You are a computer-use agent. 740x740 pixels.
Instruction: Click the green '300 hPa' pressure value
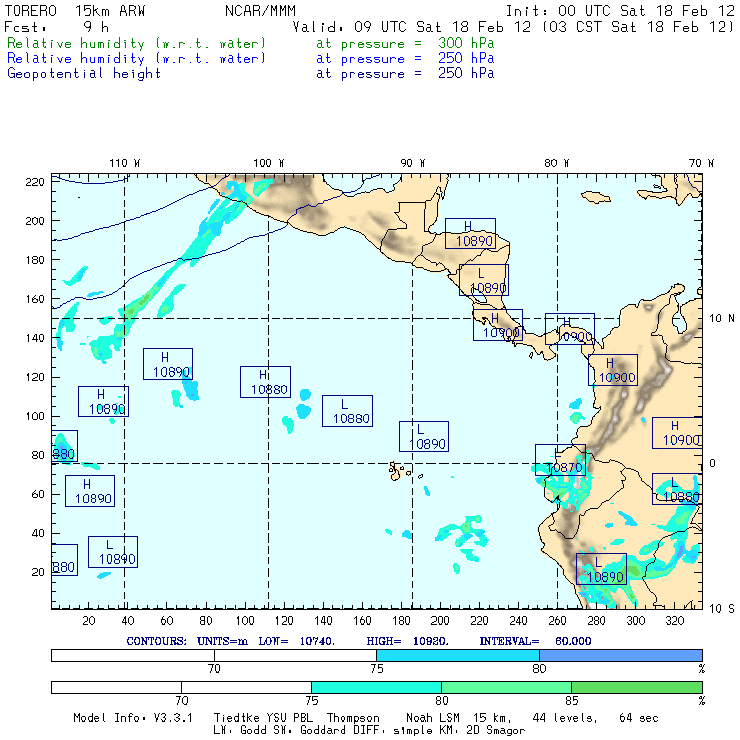[x=466, y=43]
